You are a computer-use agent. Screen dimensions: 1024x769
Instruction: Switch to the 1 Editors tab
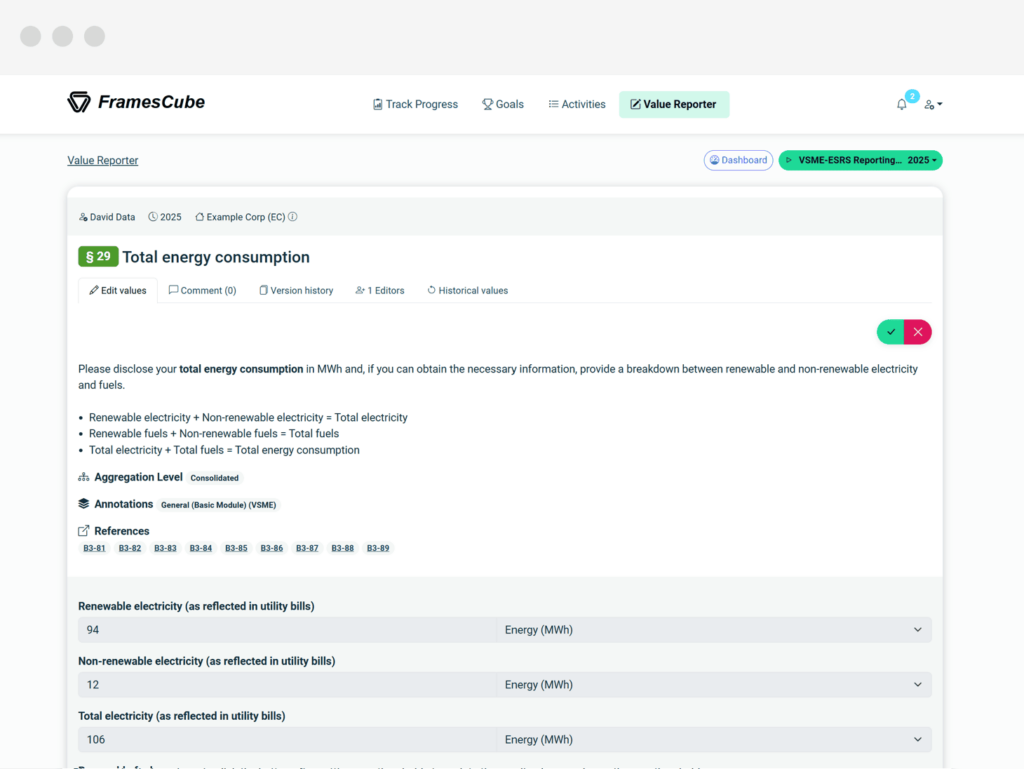380,290
